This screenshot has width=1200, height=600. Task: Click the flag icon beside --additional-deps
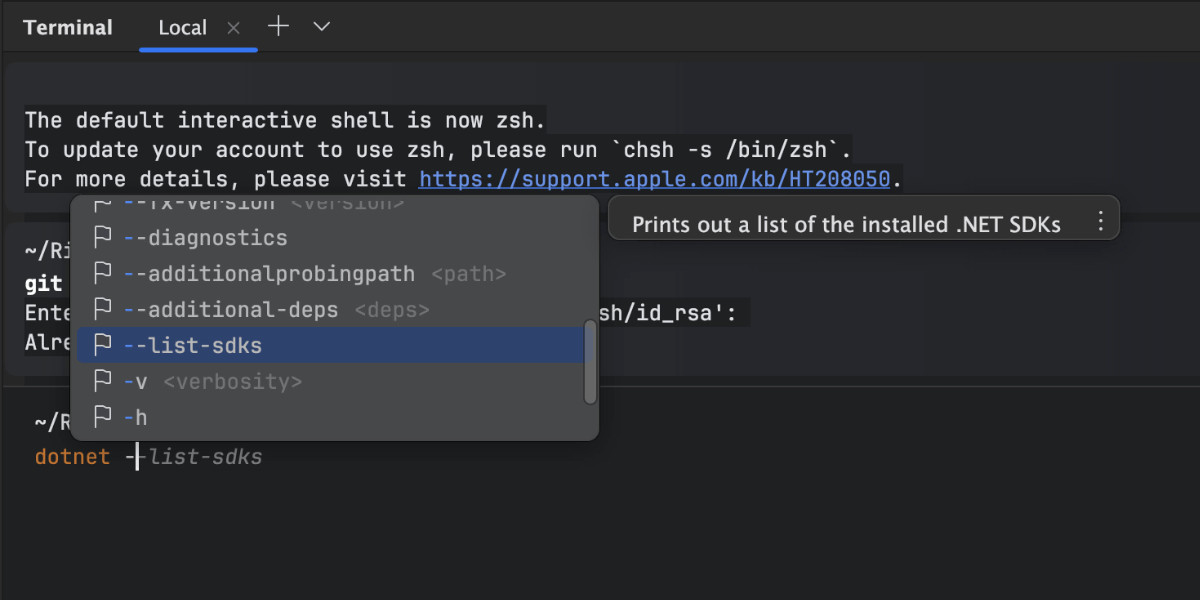click(102, 310)
